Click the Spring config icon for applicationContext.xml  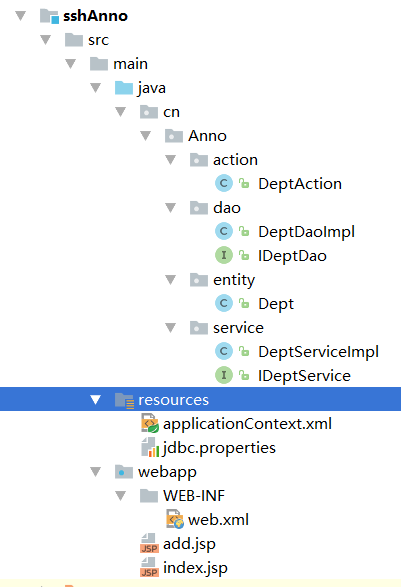click(150, 423)
